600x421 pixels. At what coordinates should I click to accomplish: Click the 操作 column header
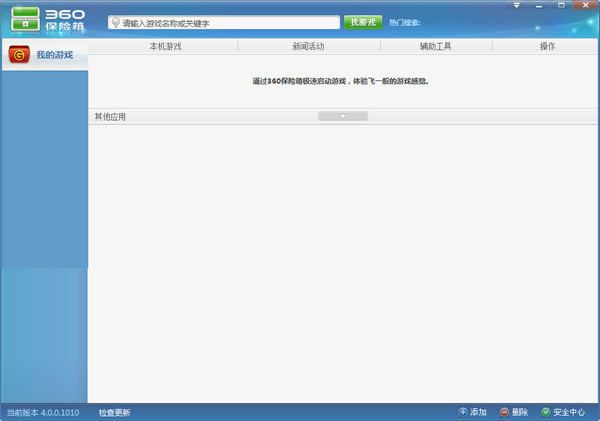(x=547, y=46)
